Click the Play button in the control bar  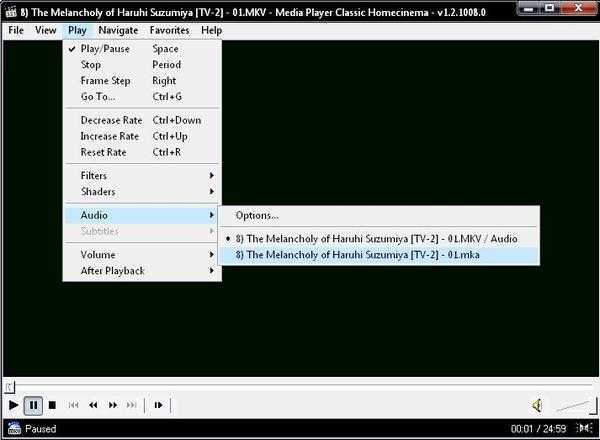coord(13,405)
